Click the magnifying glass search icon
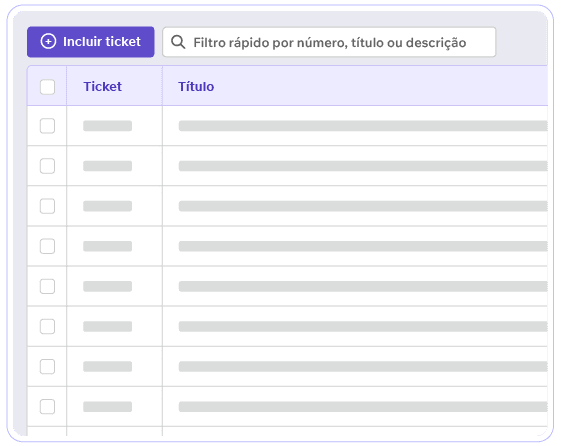Screen dimensions: 561x446 [178, 42]
